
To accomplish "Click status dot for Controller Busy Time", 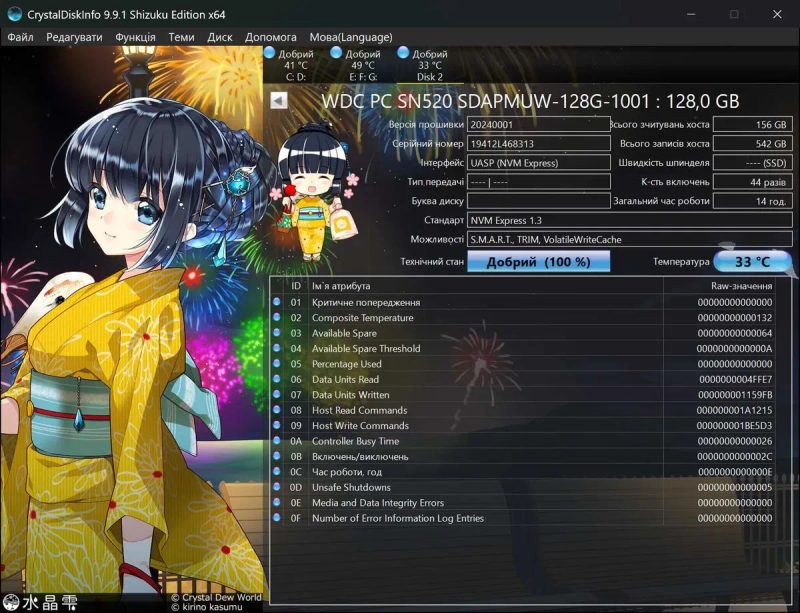I will click(277, 440).
